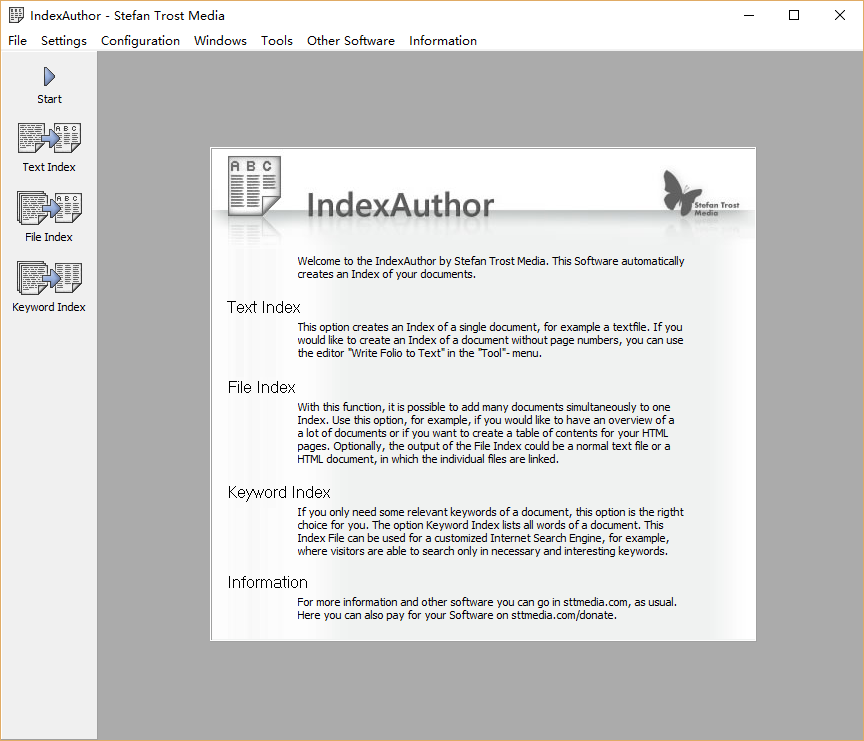Click the Keyword Index heading in welcome page

click(x=279, y=492)
